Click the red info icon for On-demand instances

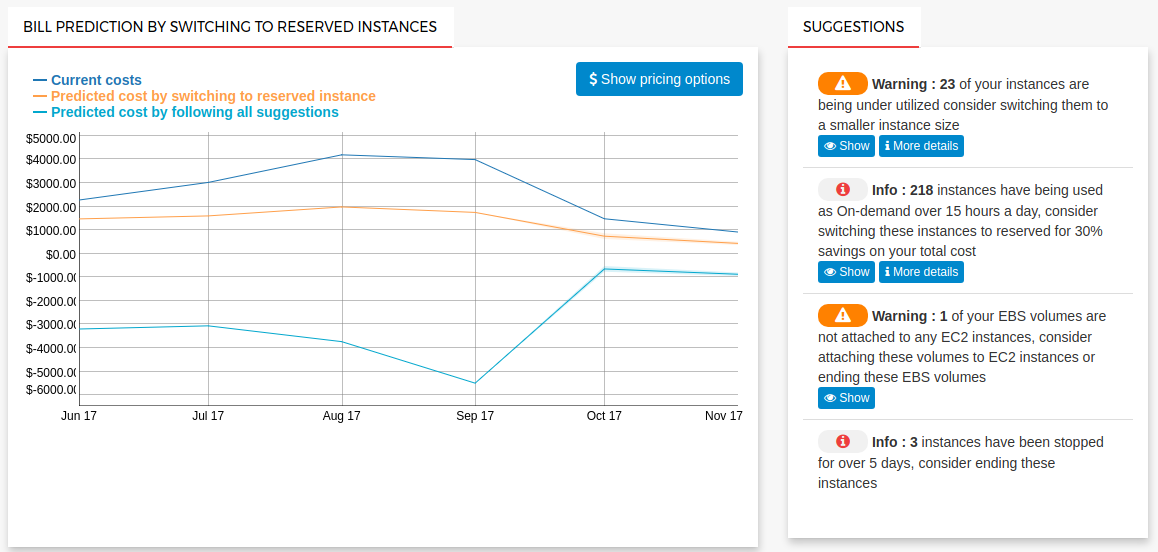coord(842,189)
